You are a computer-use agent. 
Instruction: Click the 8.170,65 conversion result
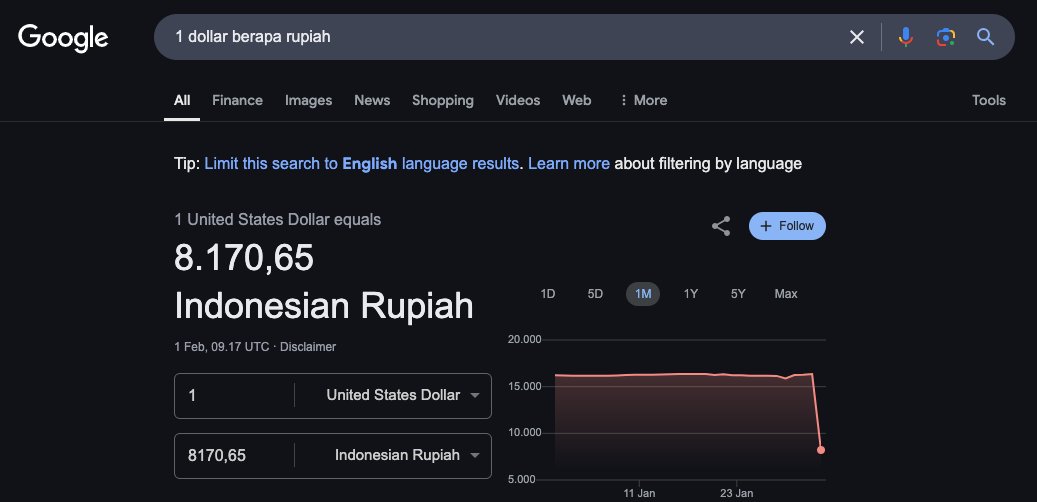243,257
